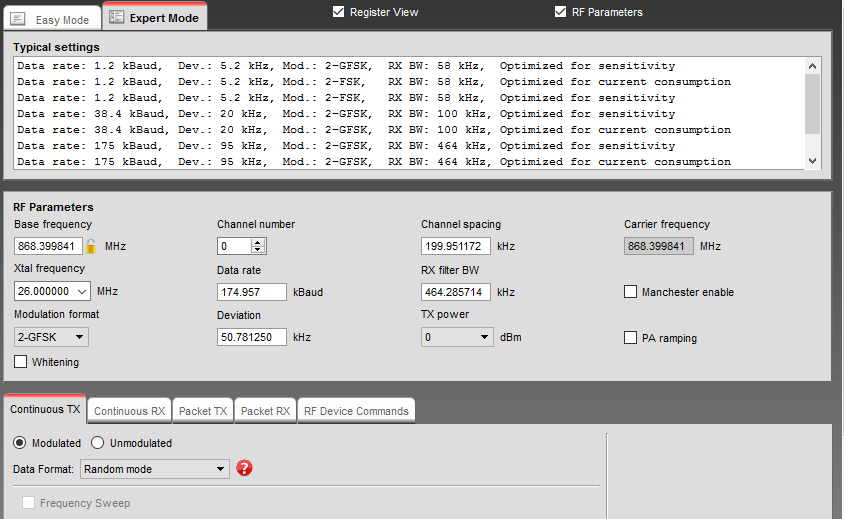This screenshot has width=844, height=519.
Task: Open the Packet RX tab
Action: click(x=265, y=411)
